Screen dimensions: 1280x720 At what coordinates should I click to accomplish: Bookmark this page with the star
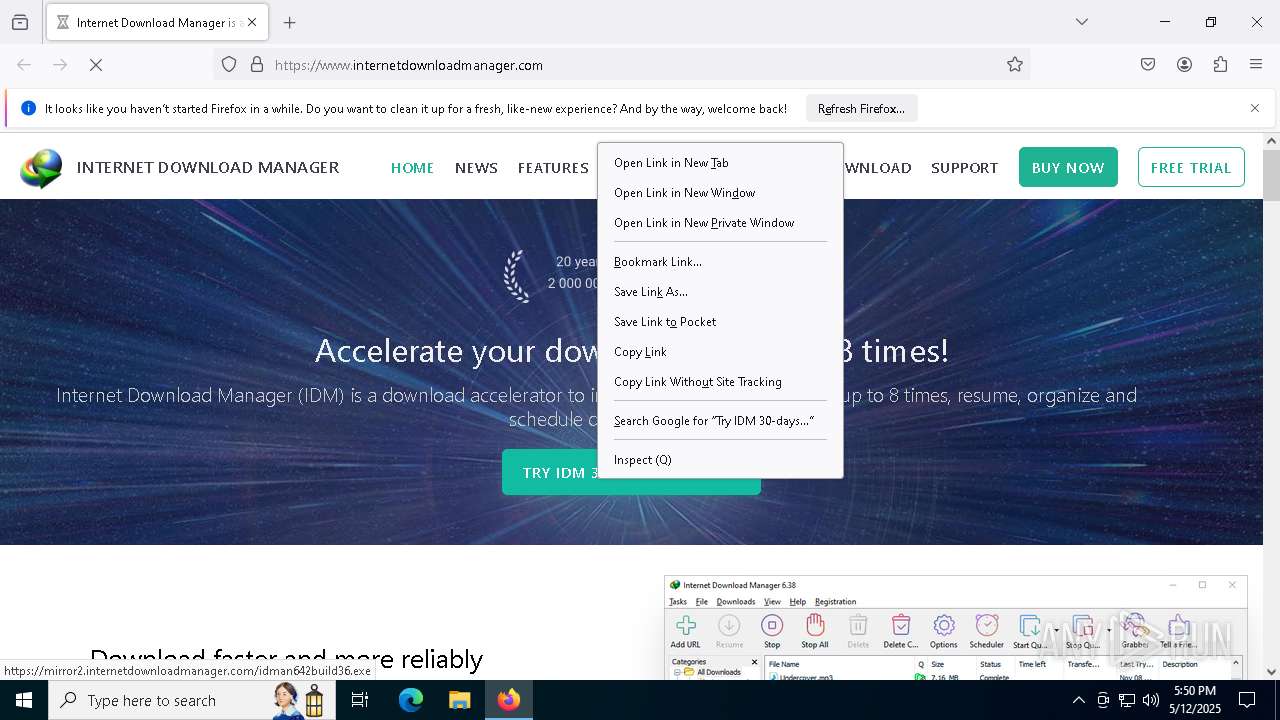1015,65
